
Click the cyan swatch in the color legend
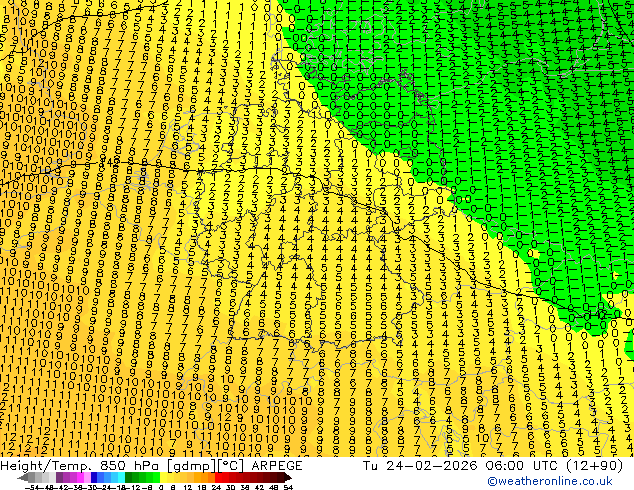(122, 478)
